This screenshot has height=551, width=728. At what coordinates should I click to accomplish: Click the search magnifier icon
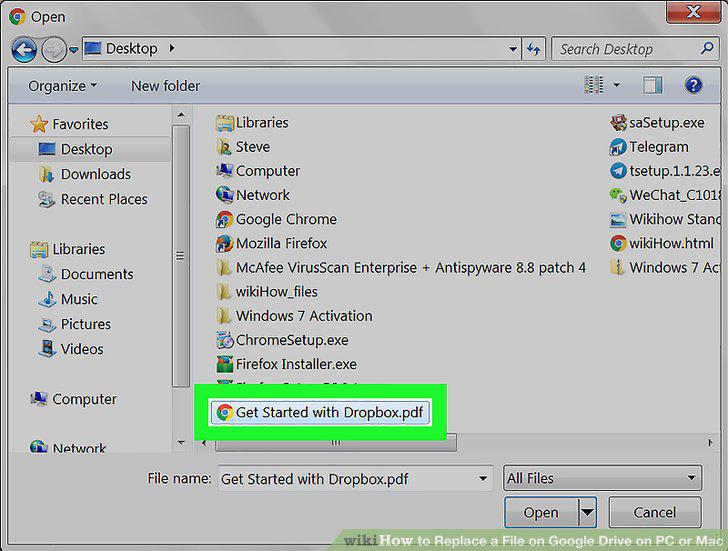708,48
